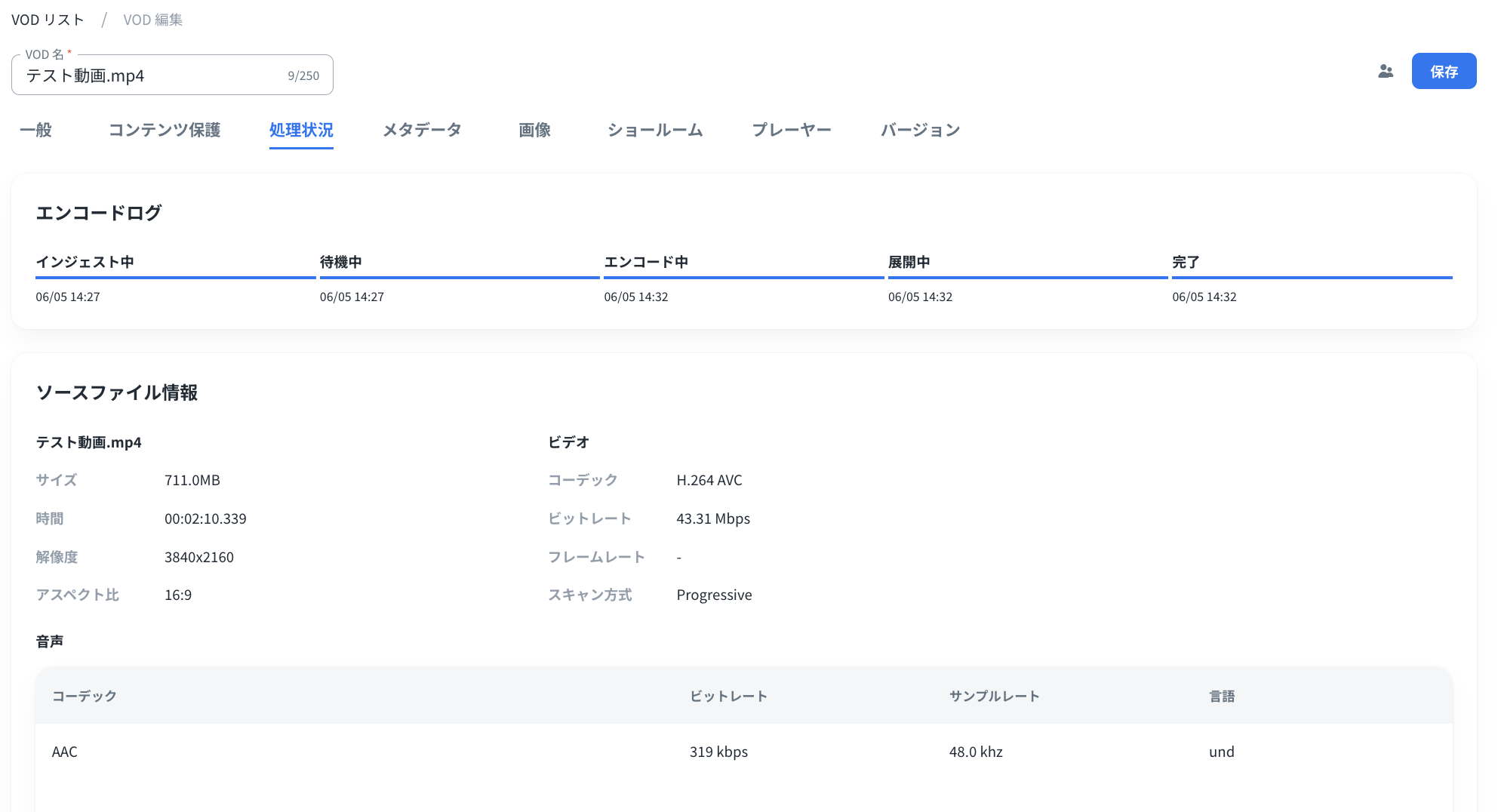1498x812 pixels.
Task: Select the 処理状況 tab
Action: click(301, 130)
